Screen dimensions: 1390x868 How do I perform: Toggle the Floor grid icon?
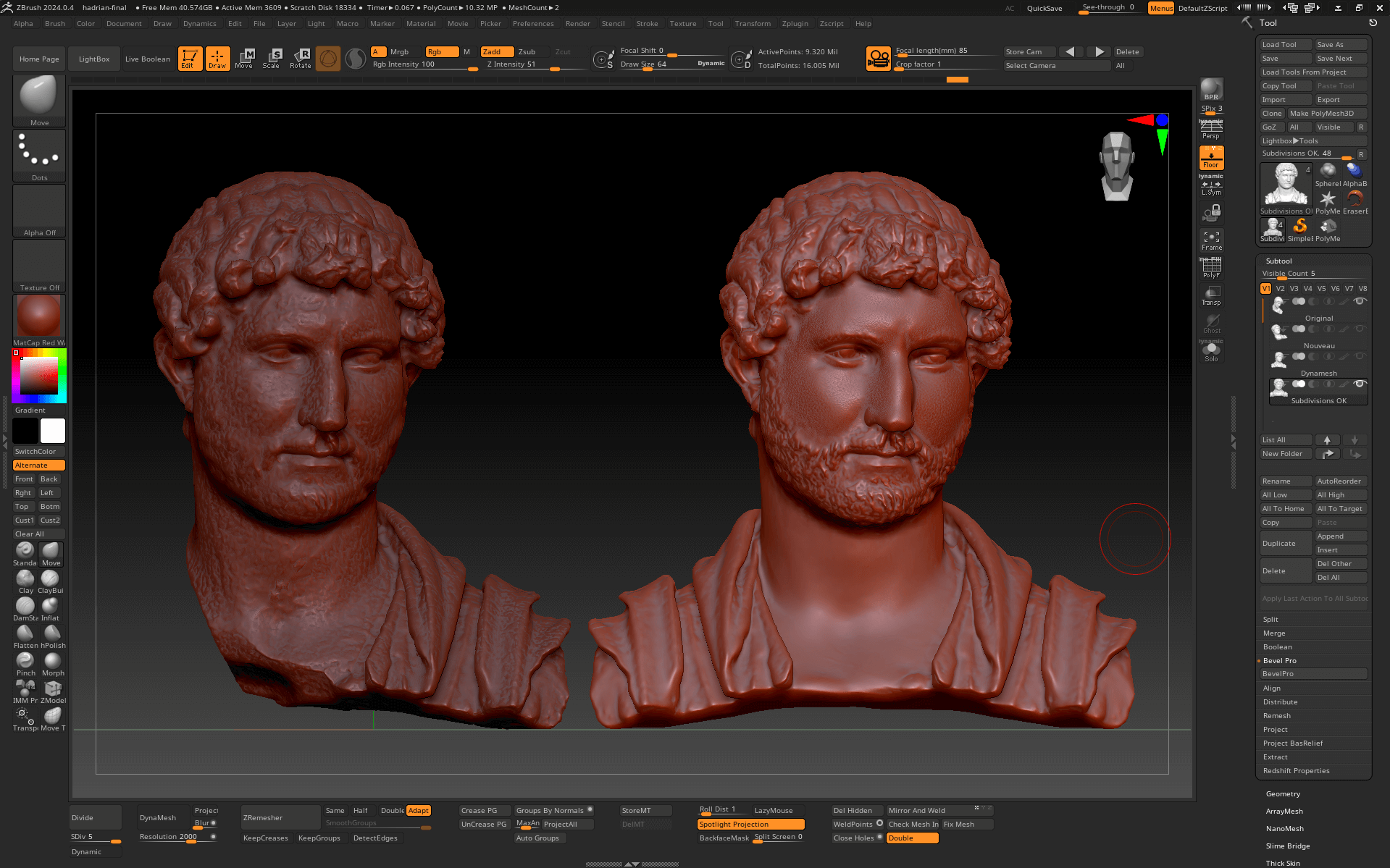tap(1211, 158)
